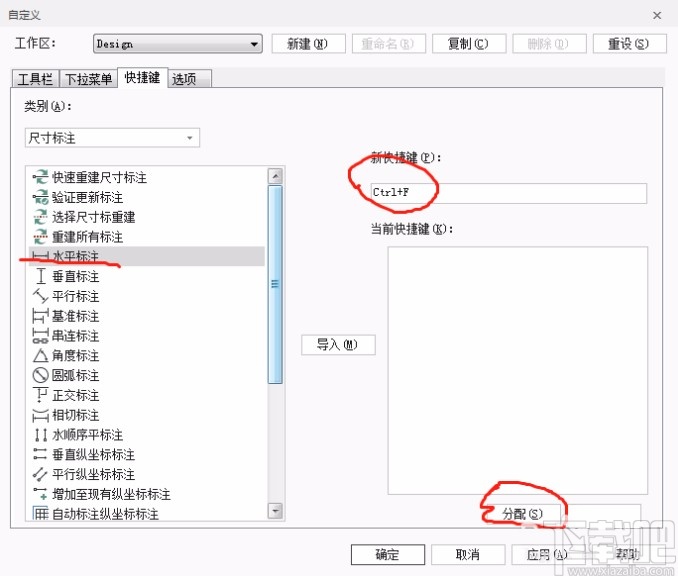Screen dimensions: 678x576
Task: Select the 水顺序平标注 icon
Action: [x=40, y=435]
